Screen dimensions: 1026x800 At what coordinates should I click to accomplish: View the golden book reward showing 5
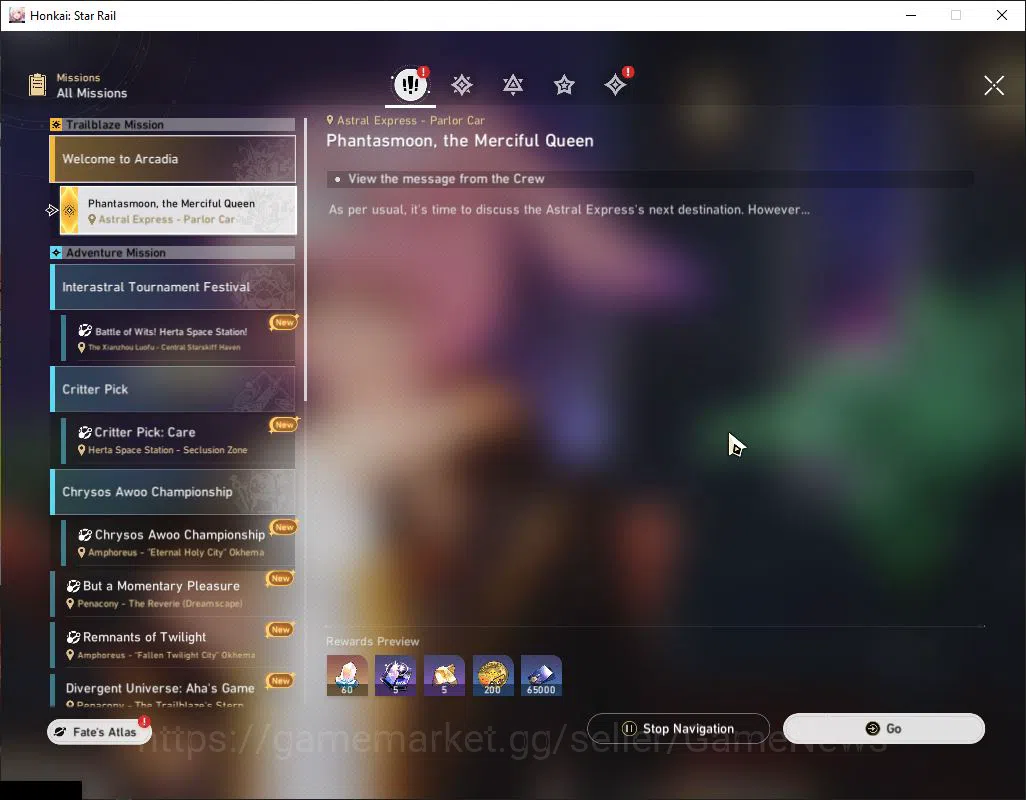444,676
